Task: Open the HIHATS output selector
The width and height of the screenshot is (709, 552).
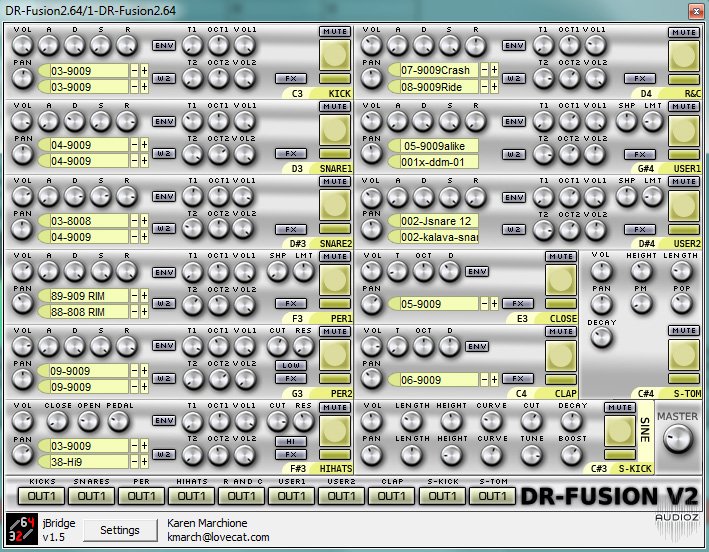Action: 192,496
